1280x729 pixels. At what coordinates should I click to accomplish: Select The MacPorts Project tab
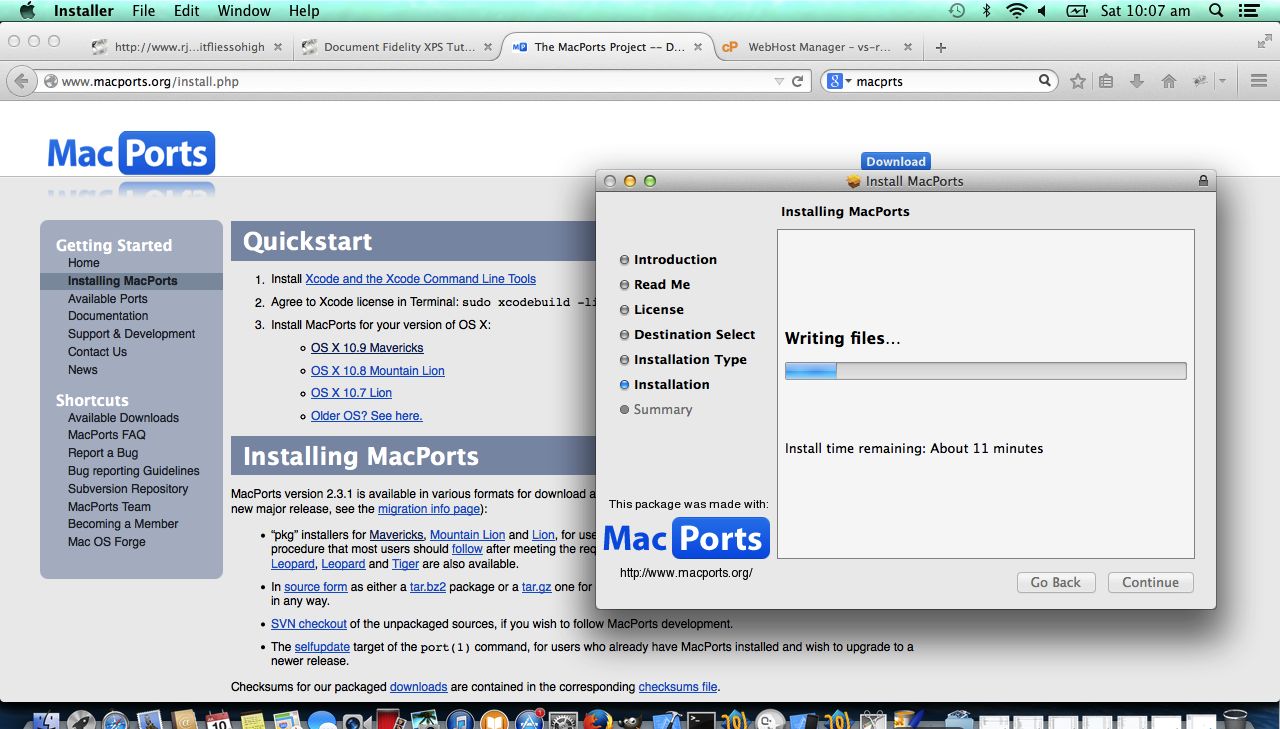coord(609,47)
